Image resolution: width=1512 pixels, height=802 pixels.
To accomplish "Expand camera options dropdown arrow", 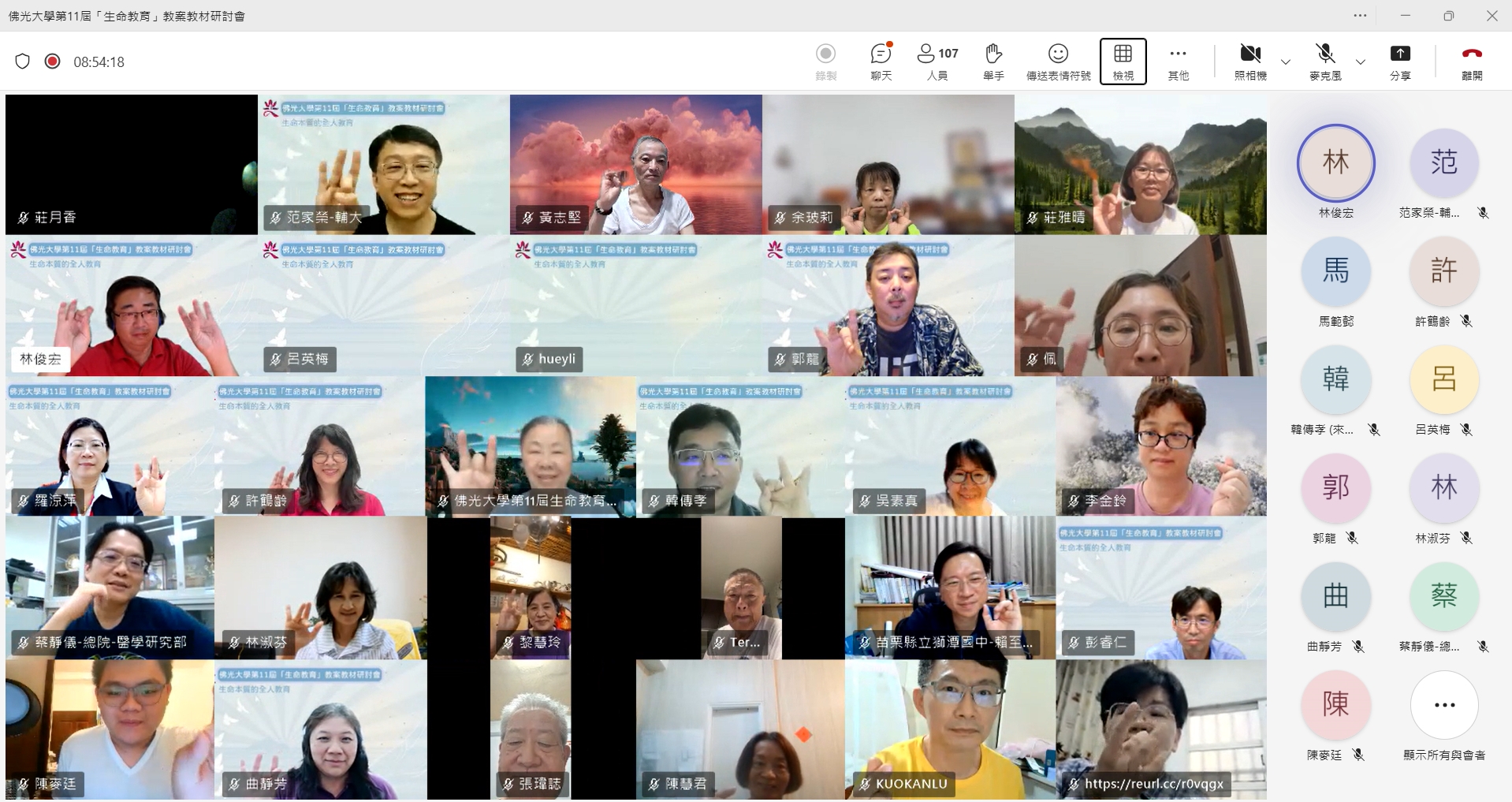I will point(1286,62).
